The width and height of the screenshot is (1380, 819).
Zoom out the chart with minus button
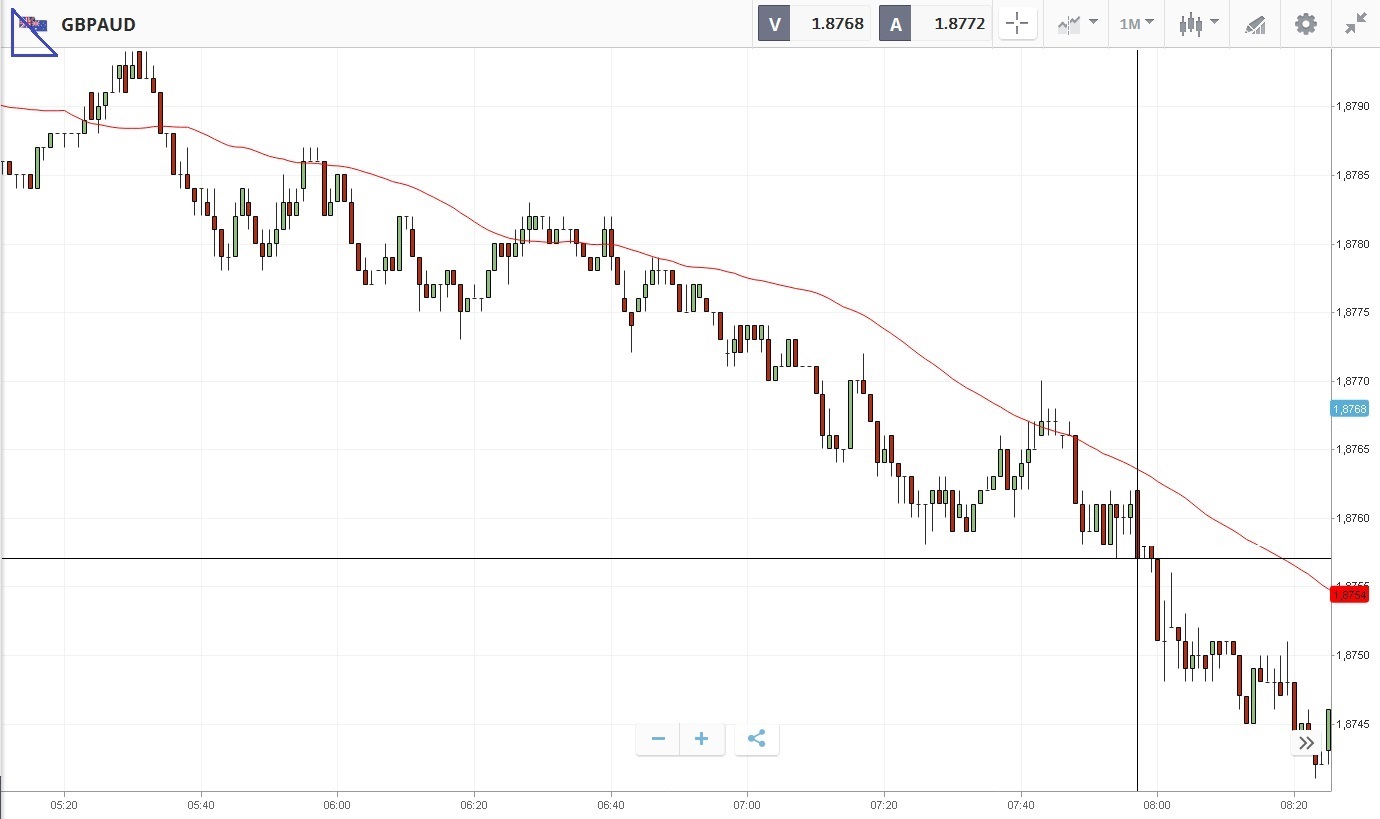tap(658, 739)
